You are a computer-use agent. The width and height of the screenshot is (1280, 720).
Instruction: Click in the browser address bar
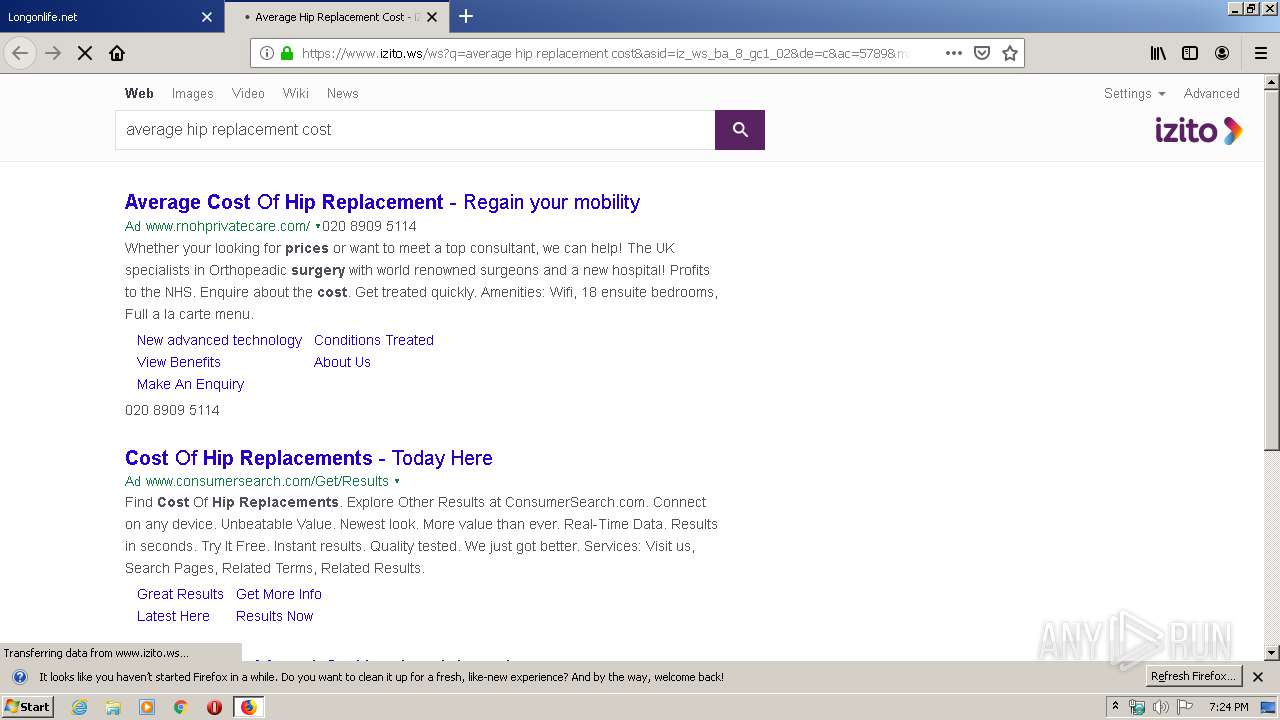[605, 53]
